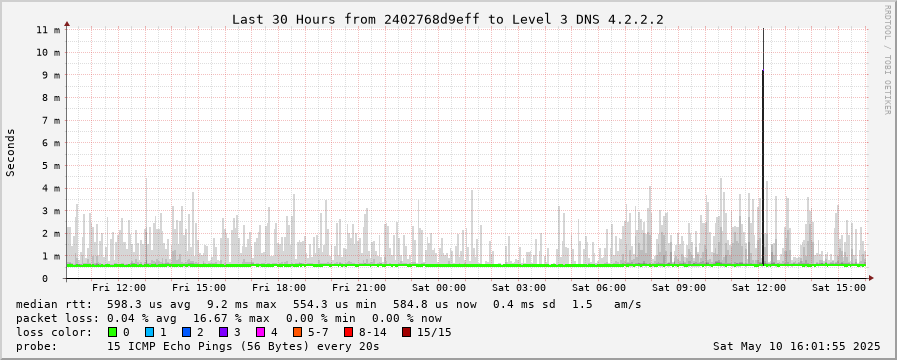
Task: Click the graph title mentioning Level 3 DNS
Action: (x=447, y=19)
